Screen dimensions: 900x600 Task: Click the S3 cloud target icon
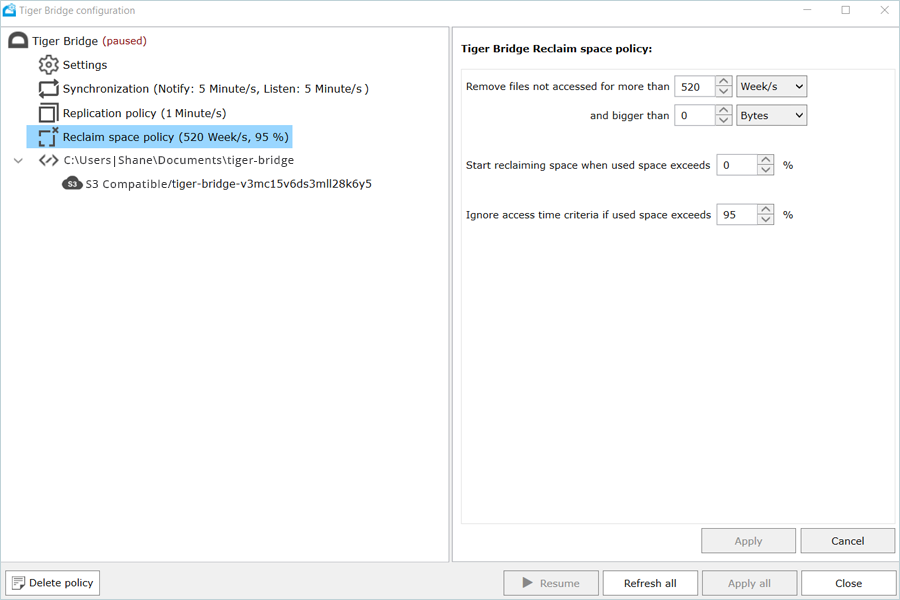tap(72, 184)
